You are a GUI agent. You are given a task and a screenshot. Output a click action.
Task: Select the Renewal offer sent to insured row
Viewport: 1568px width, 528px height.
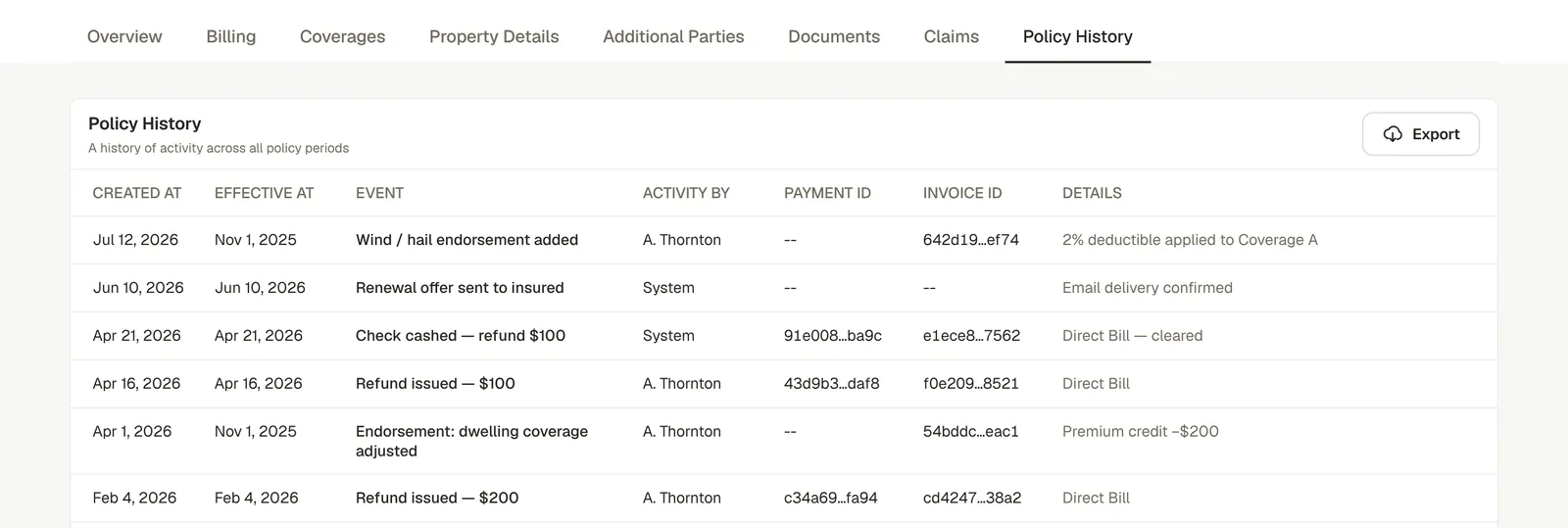784,288
